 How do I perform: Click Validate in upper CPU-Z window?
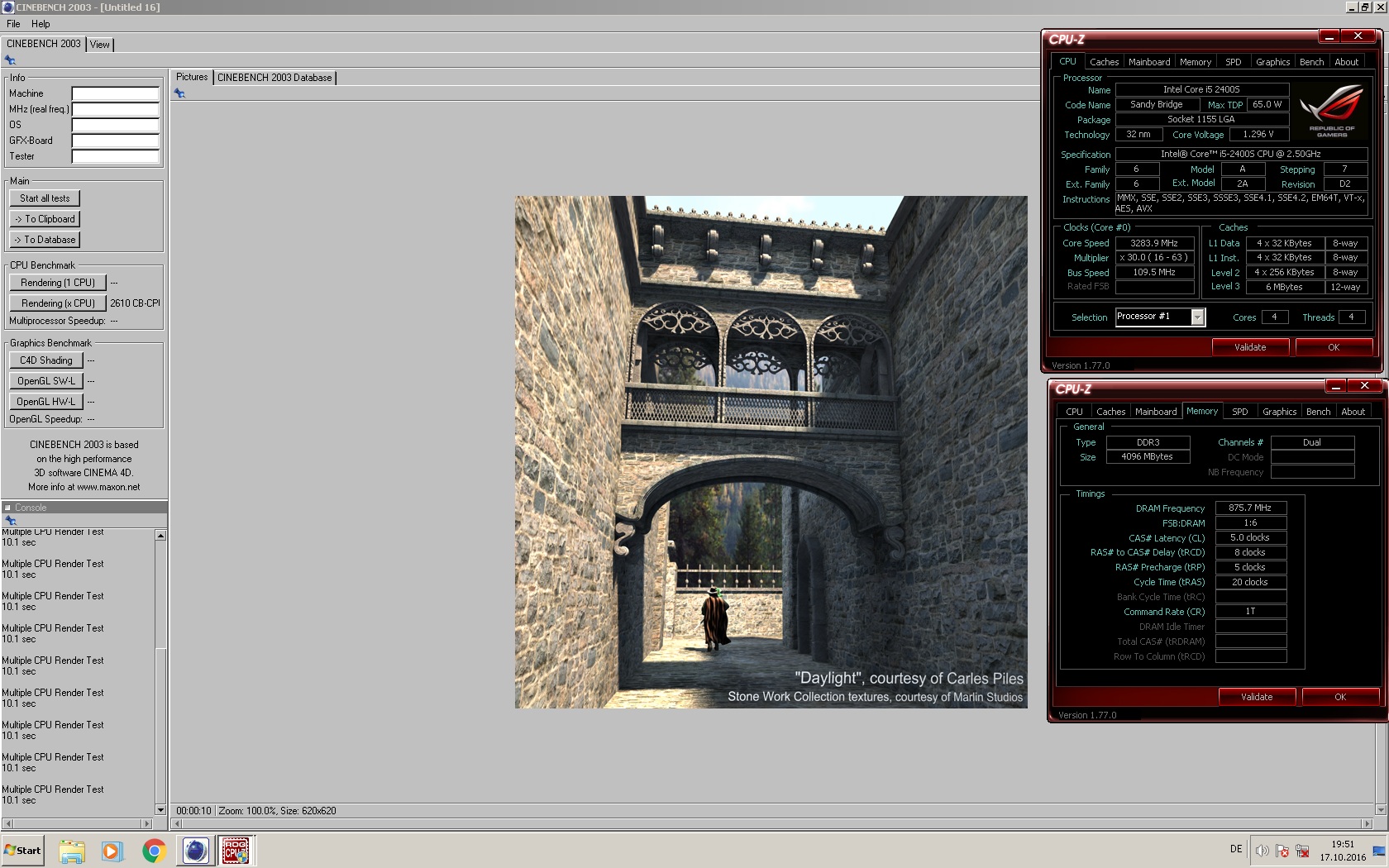coord(1250,347)
